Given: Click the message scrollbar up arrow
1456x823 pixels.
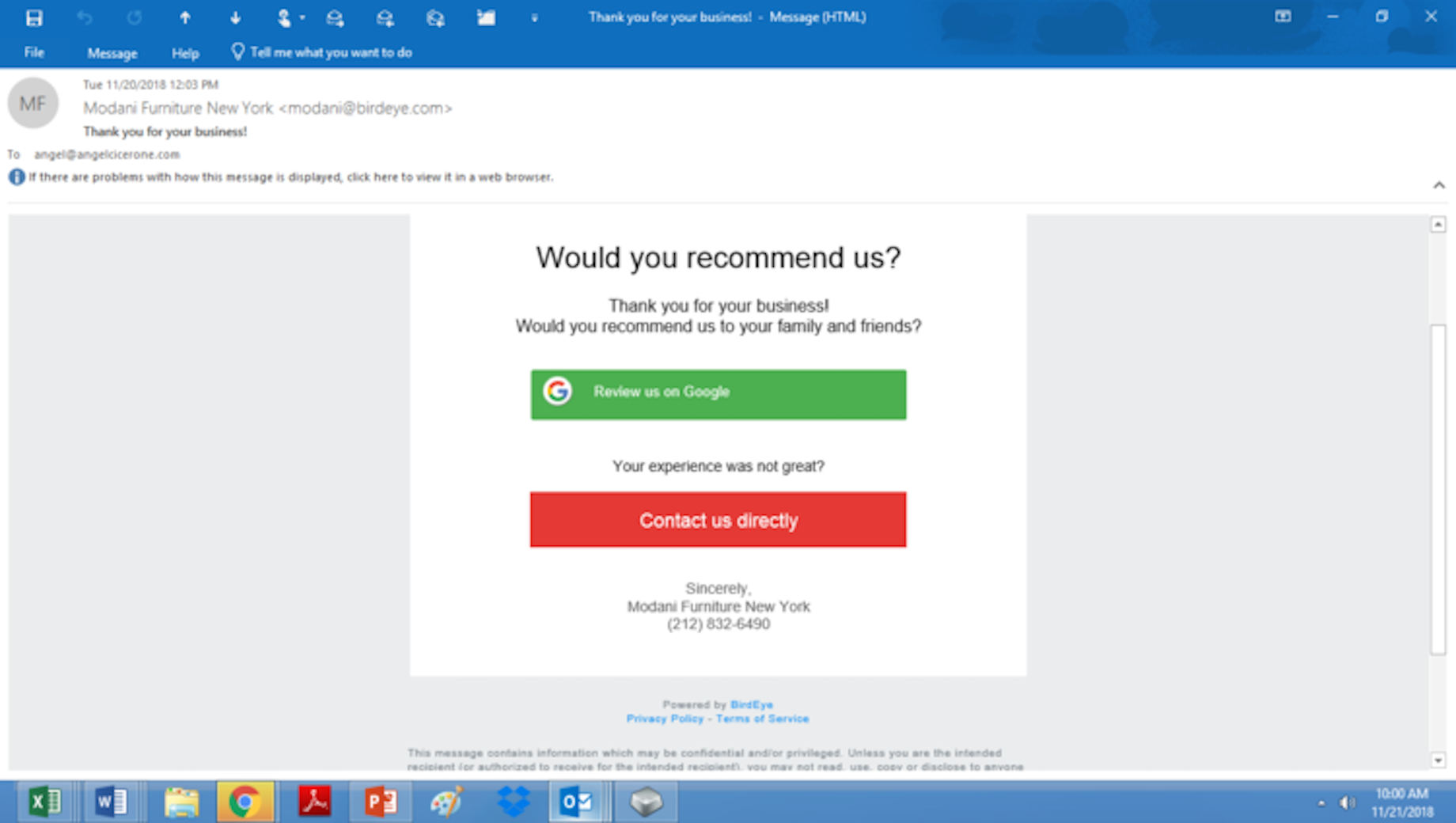Looking at the screenshot, I should pyautogui.click(x=1438, y=225).
